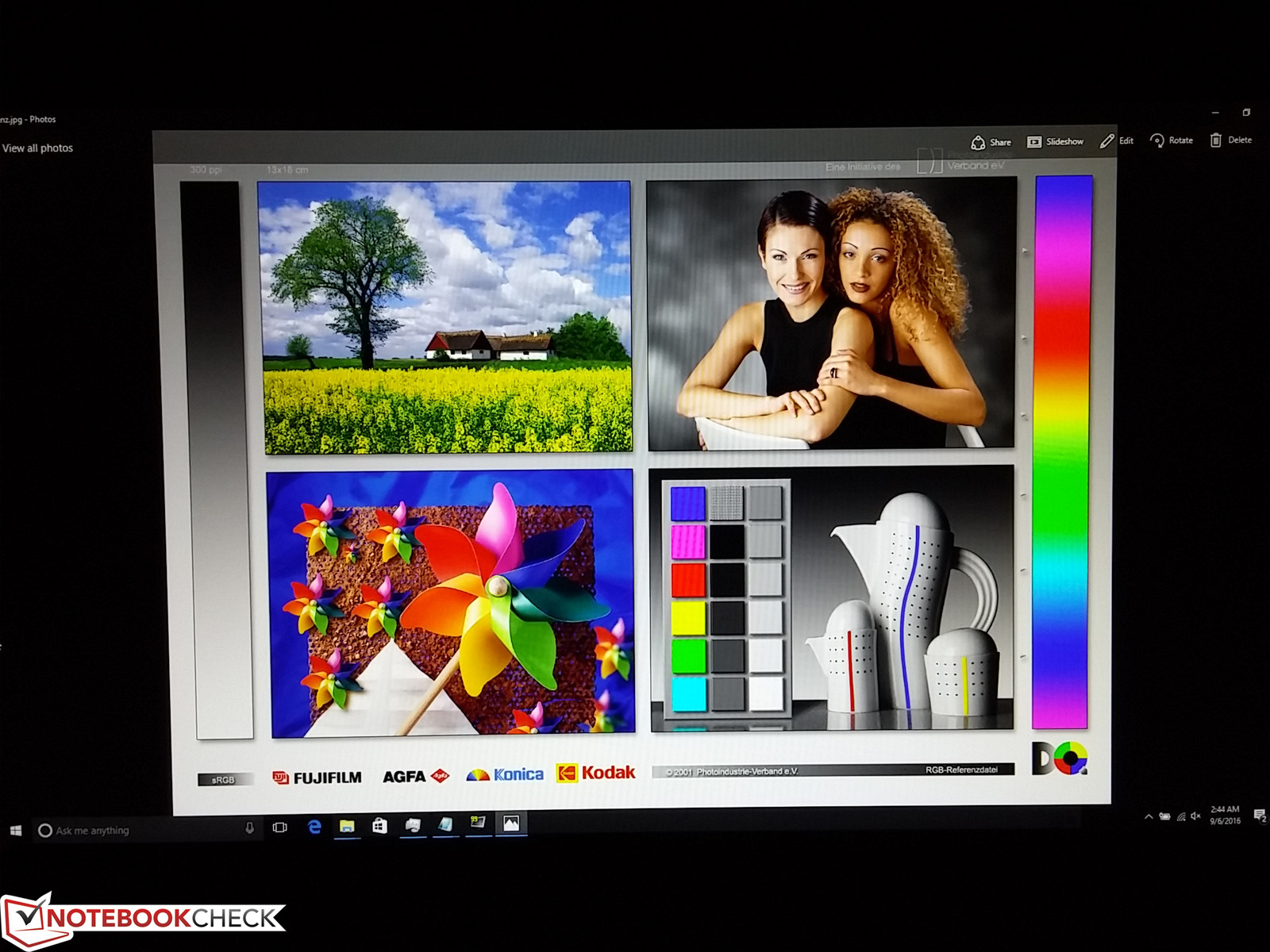Restore down the Photos window
This screenshot has width=1270, height=952.
[1246, 113]
